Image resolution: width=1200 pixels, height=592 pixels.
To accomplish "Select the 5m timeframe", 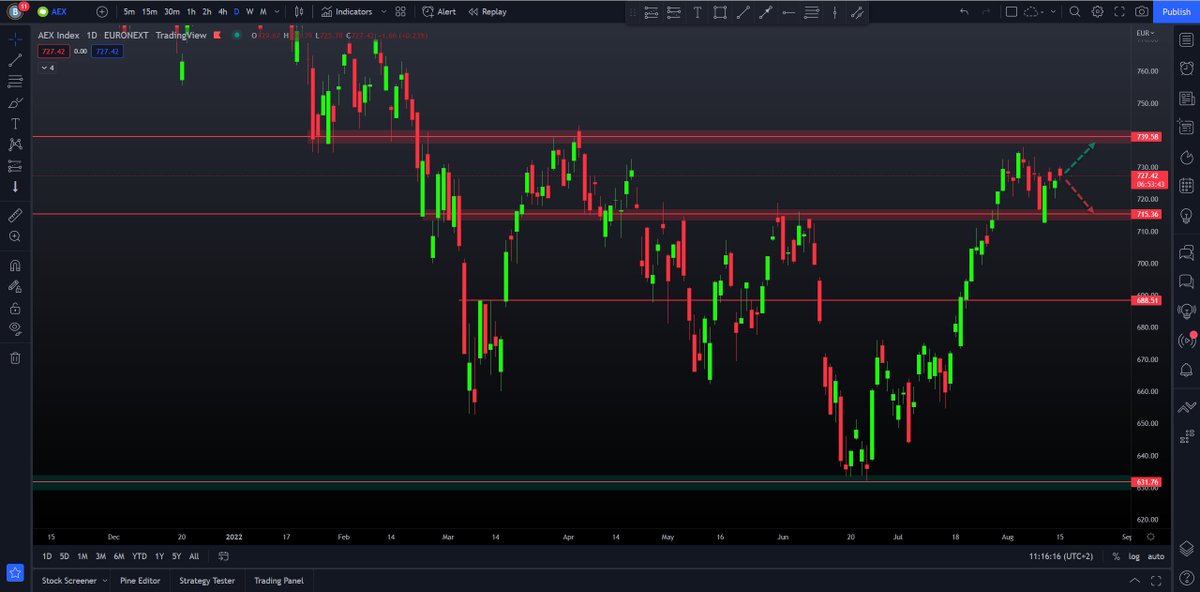I will [129, 12].
